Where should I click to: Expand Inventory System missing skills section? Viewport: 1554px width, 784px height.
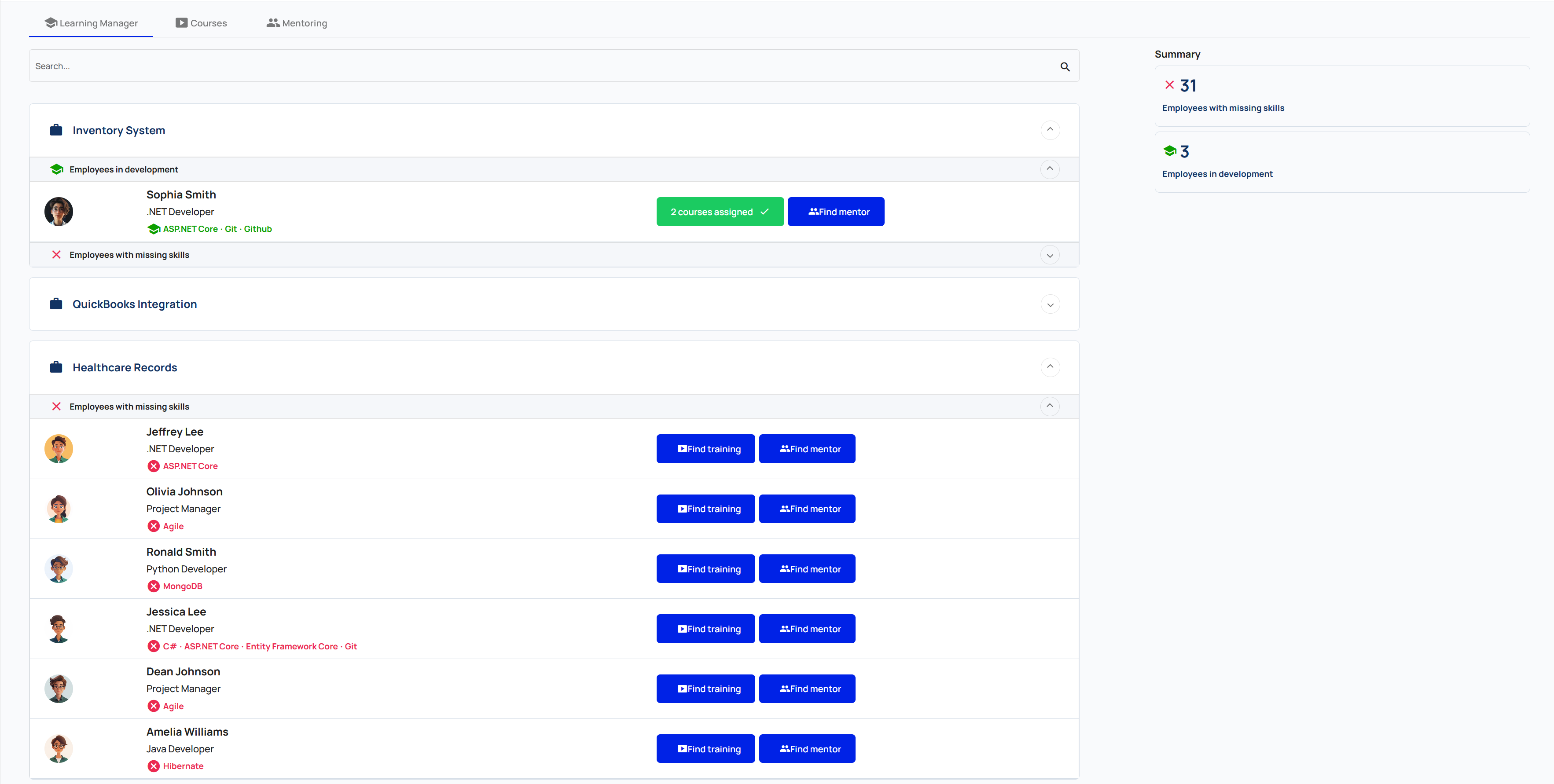(x=1050, y=255)
